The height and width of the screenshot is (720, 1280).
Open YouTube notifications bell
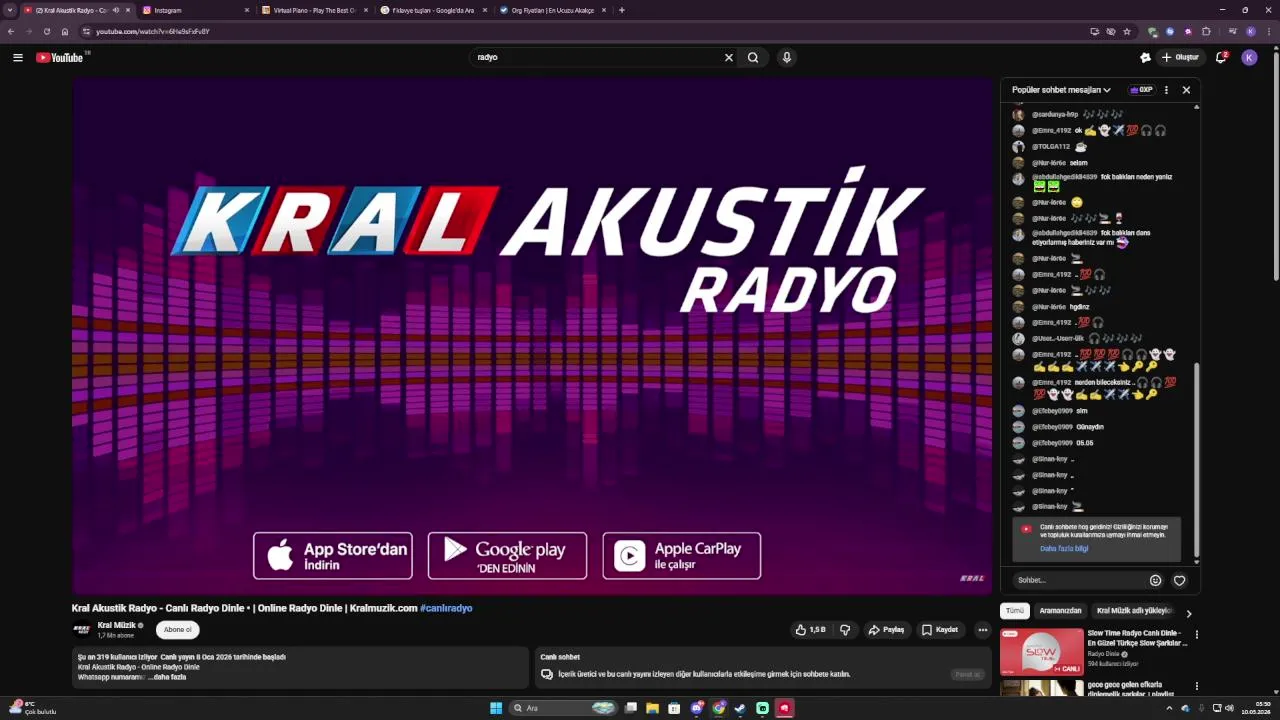click(x=1221, y=57)
